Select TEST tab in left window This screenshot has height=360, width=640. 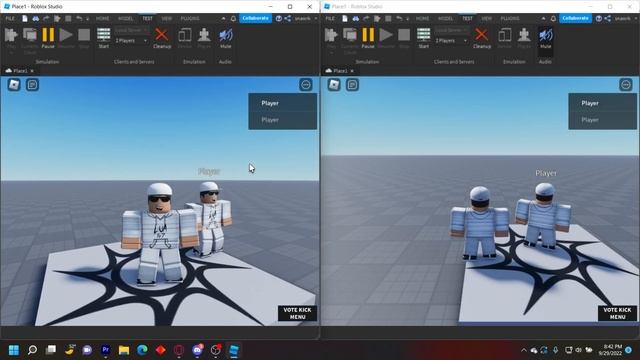pos(147,18)
